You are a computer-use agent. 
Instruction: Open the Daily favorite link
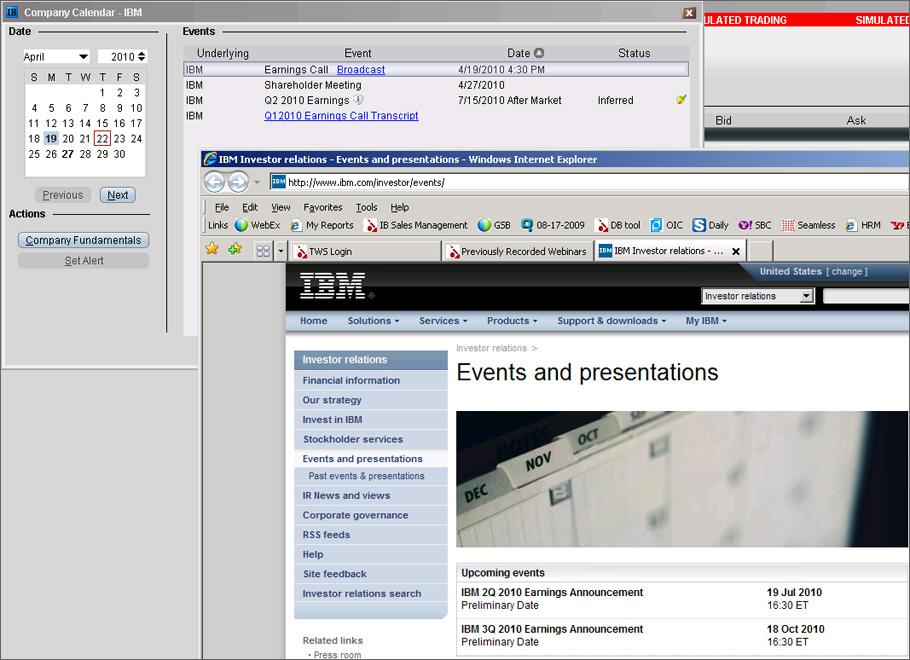coord(711,225)
